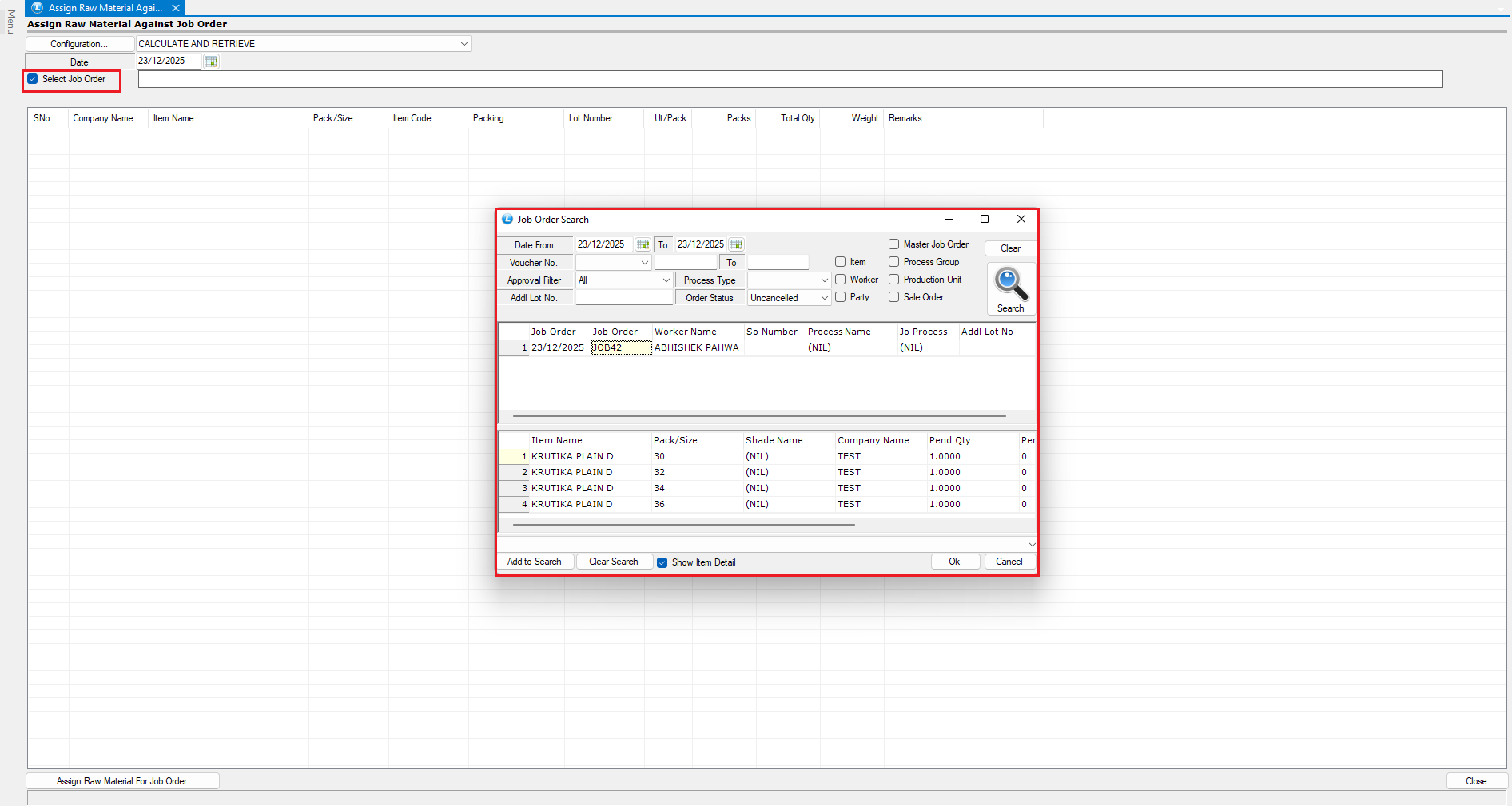
Task: Open main Date calendar picker icon
Action: pos(211,62)
